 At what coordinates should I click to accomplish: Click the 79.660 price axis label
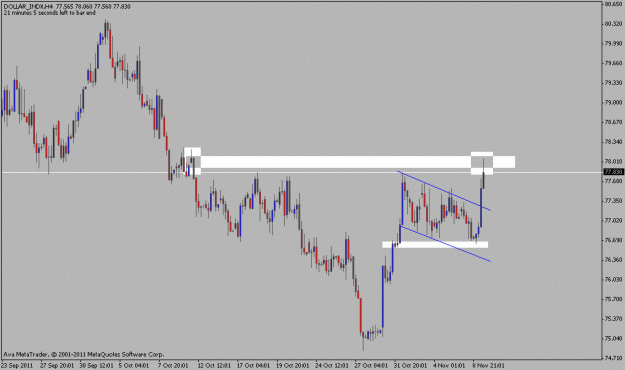(614, 63)
